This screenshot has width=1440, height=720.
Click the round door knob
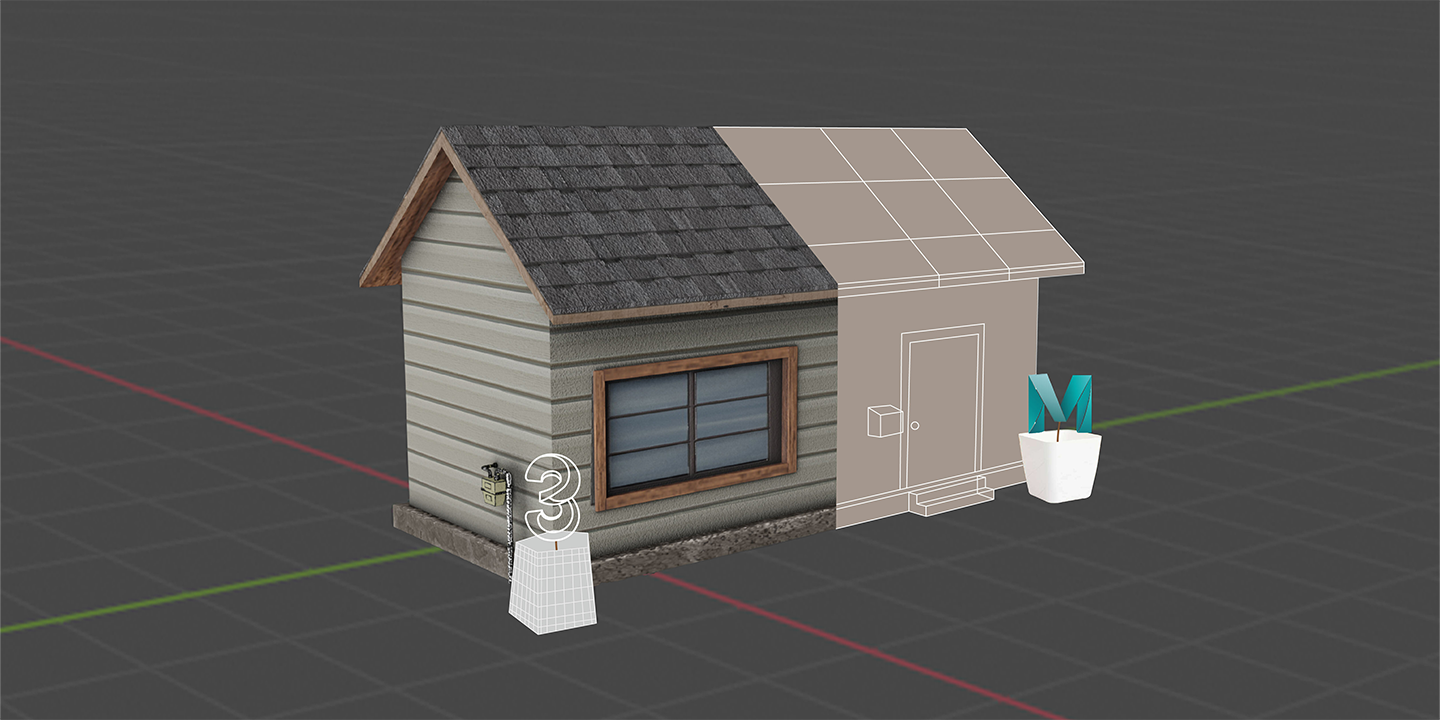pos(915,426)
